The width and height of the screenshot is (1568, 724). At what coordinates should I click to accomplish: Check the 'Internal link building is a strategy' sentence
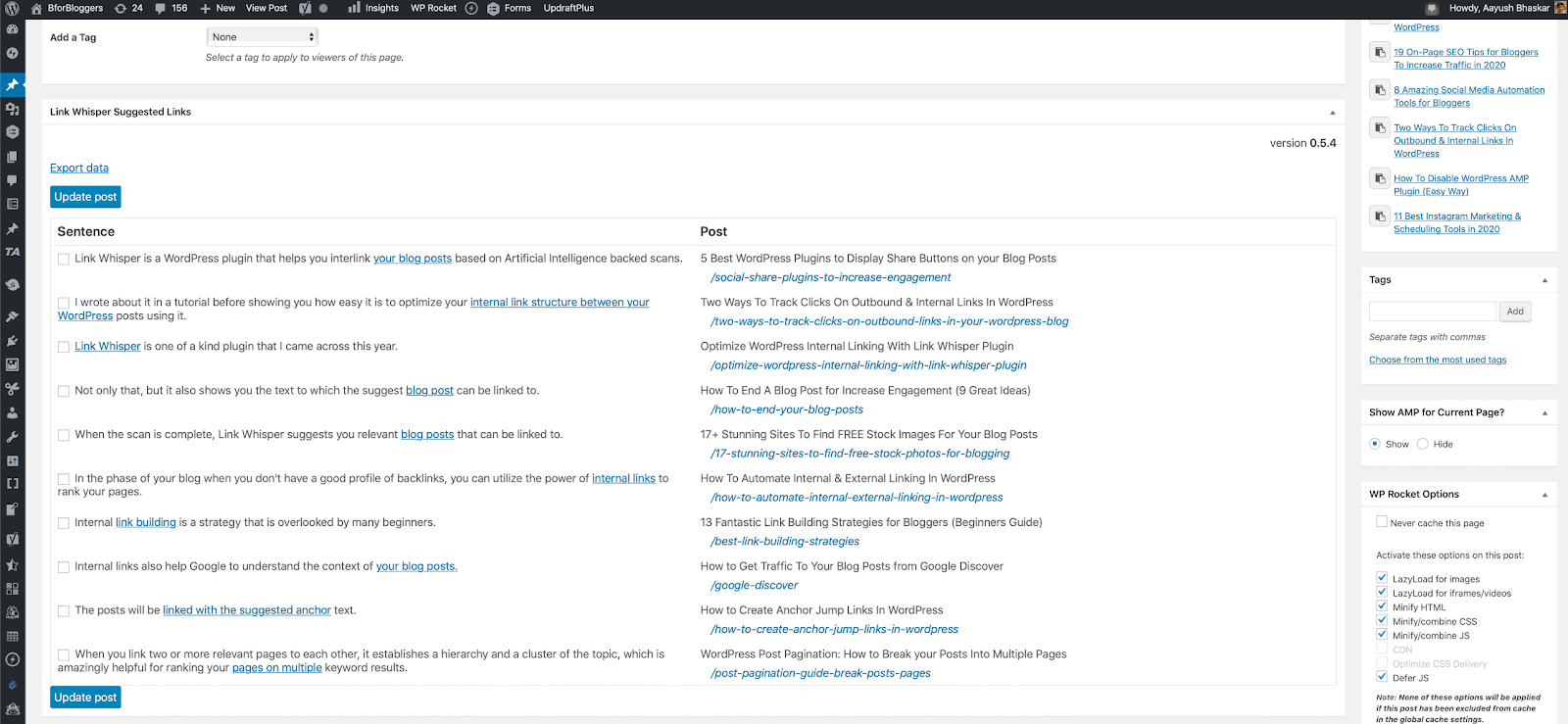(64, 524)
